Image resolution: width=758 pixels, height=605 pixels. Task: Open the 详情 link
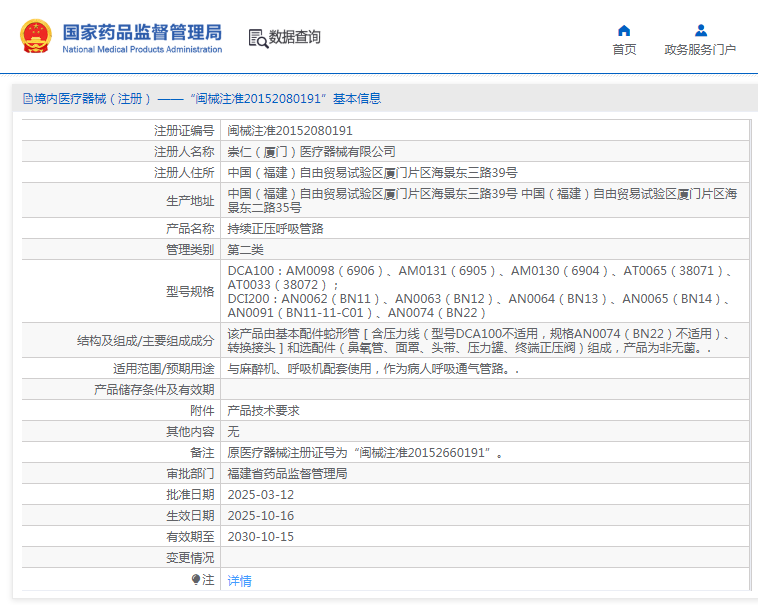tap(239, 580)
